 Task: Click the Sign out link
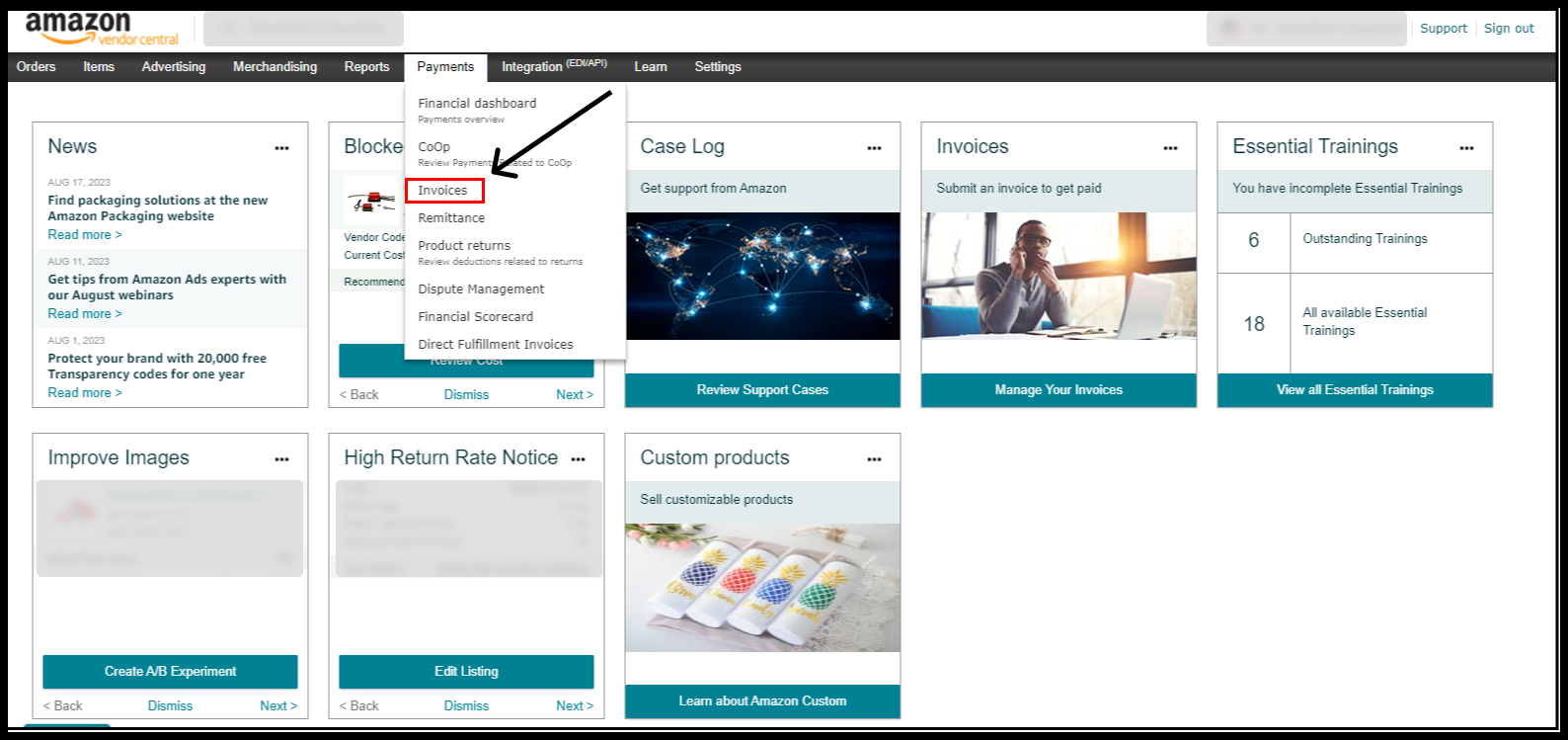pyautogui.click(x=1509, y=29)
